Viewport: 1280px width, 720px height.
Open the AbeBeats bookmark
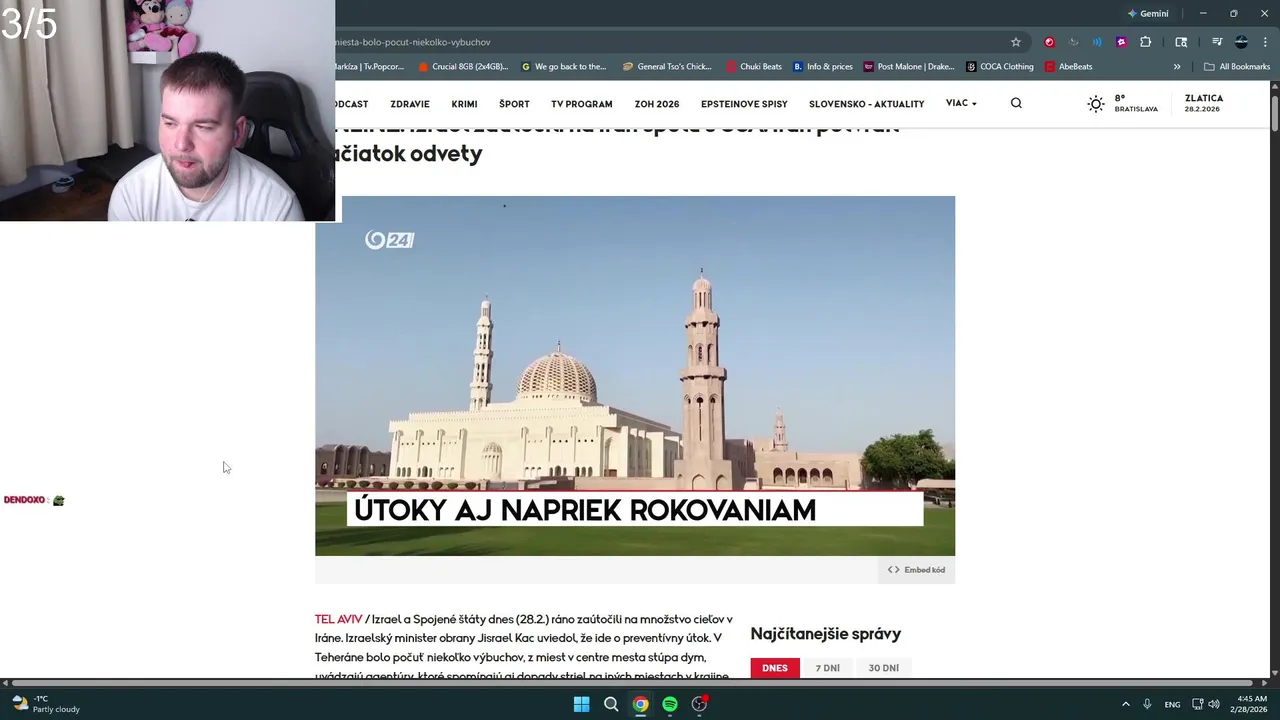coord(1069,67)
